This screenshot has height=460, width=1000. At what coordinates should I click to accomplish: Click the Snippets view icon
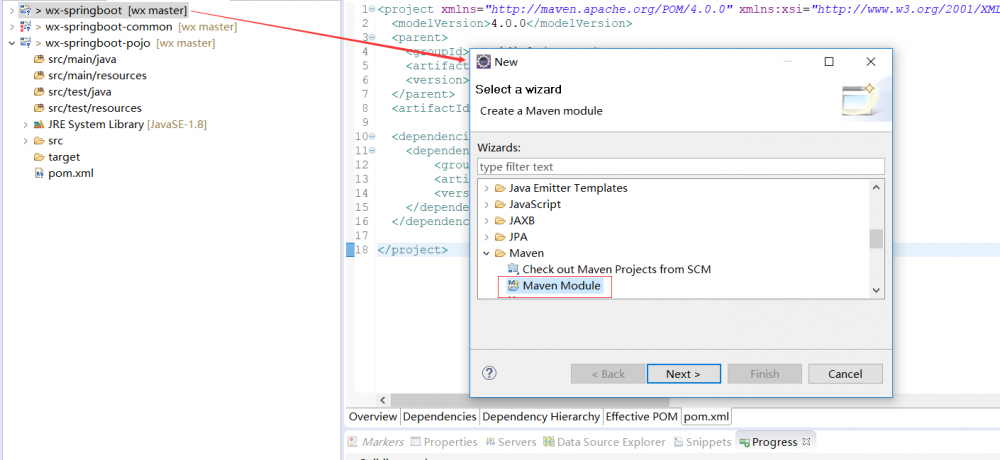click(x=679, y=441)
